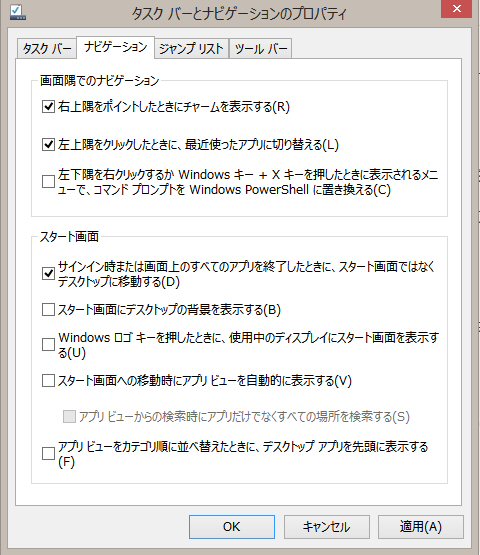Enable replacing Command Prompt with PowerShell (C)
The height and width of the screenshot is (555, 480).
48,182
